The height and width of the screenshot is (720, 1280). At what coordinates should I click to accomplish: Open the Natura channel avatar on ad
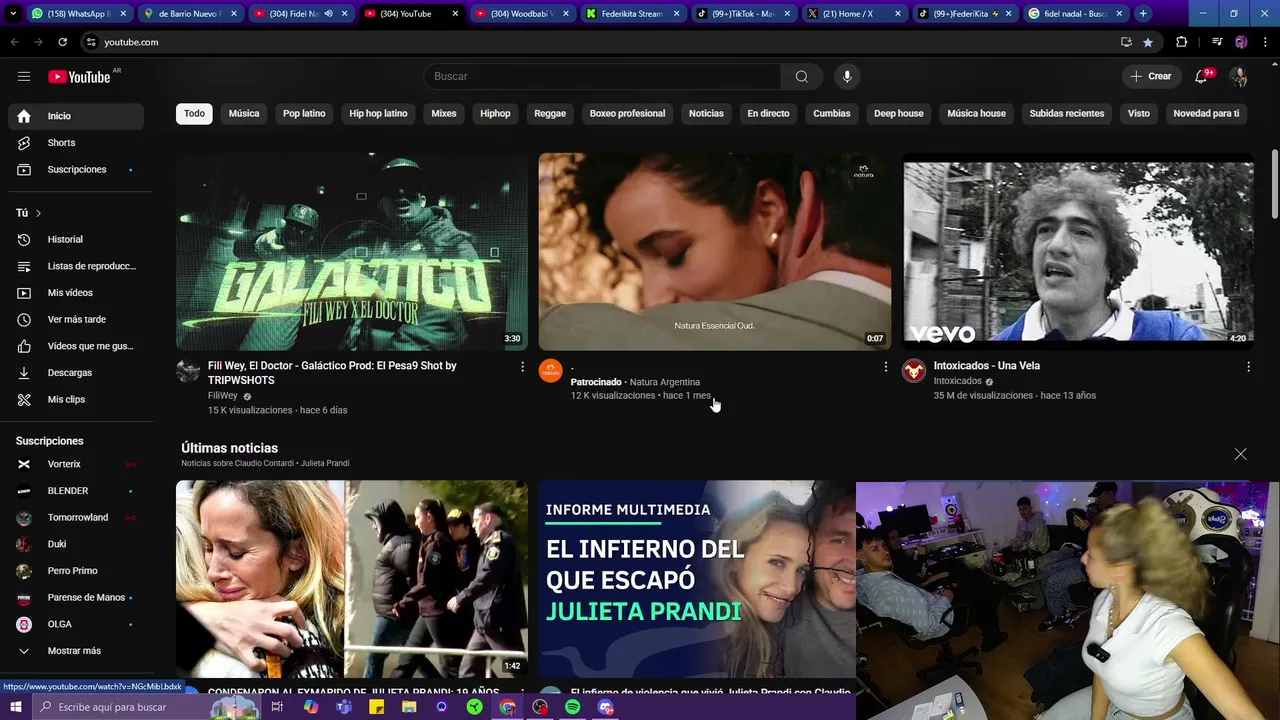point(551,371)
